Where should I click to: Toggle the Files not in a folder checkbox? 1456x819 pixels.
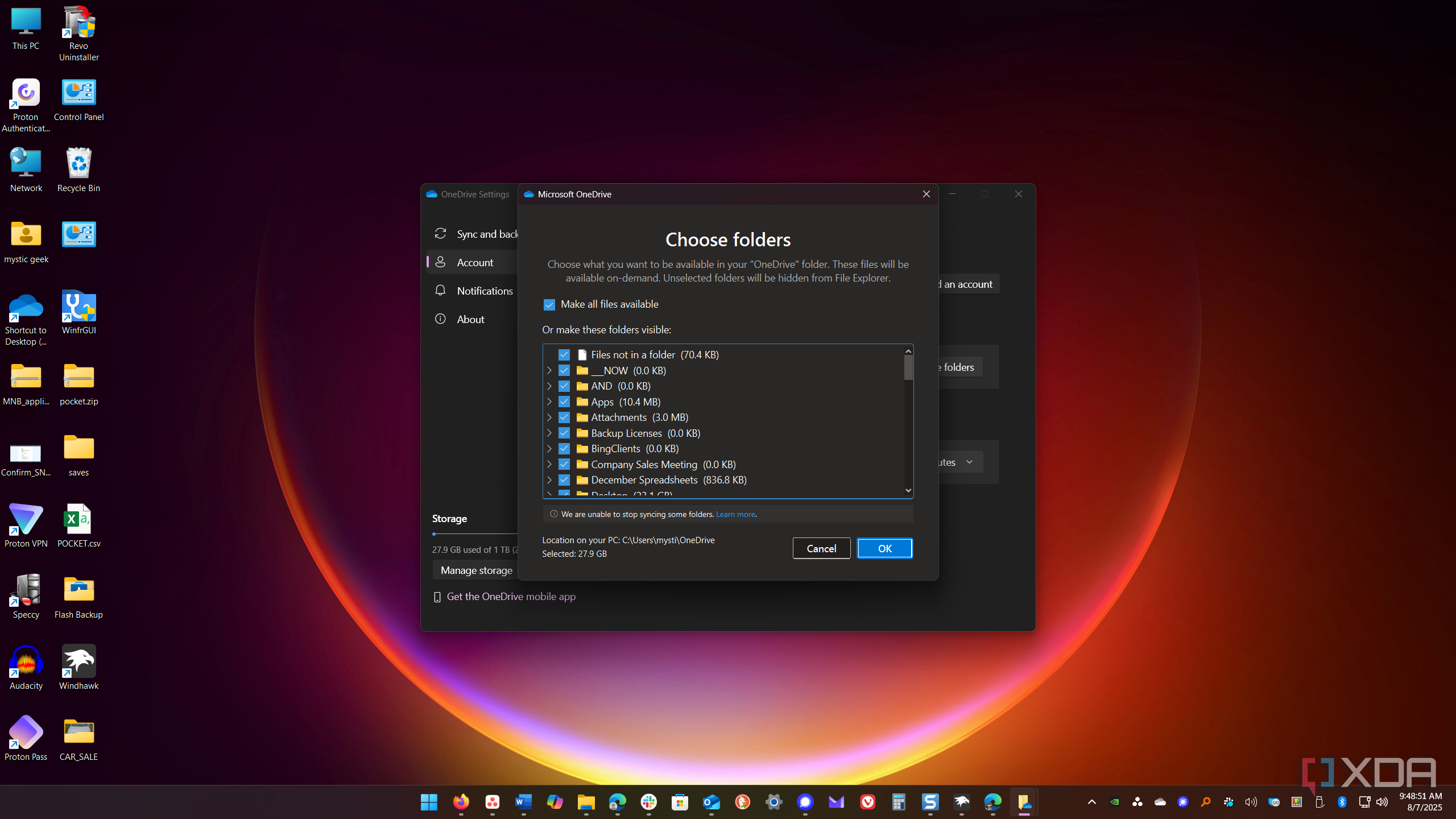point(564,355)
